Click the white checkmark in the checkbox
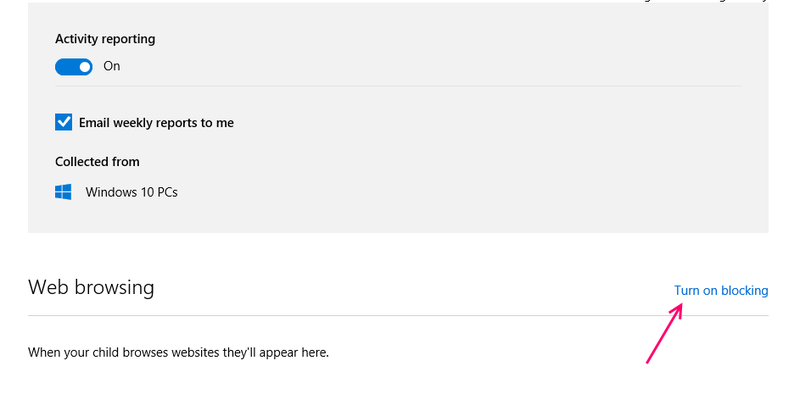 click(x=64, y=122)
